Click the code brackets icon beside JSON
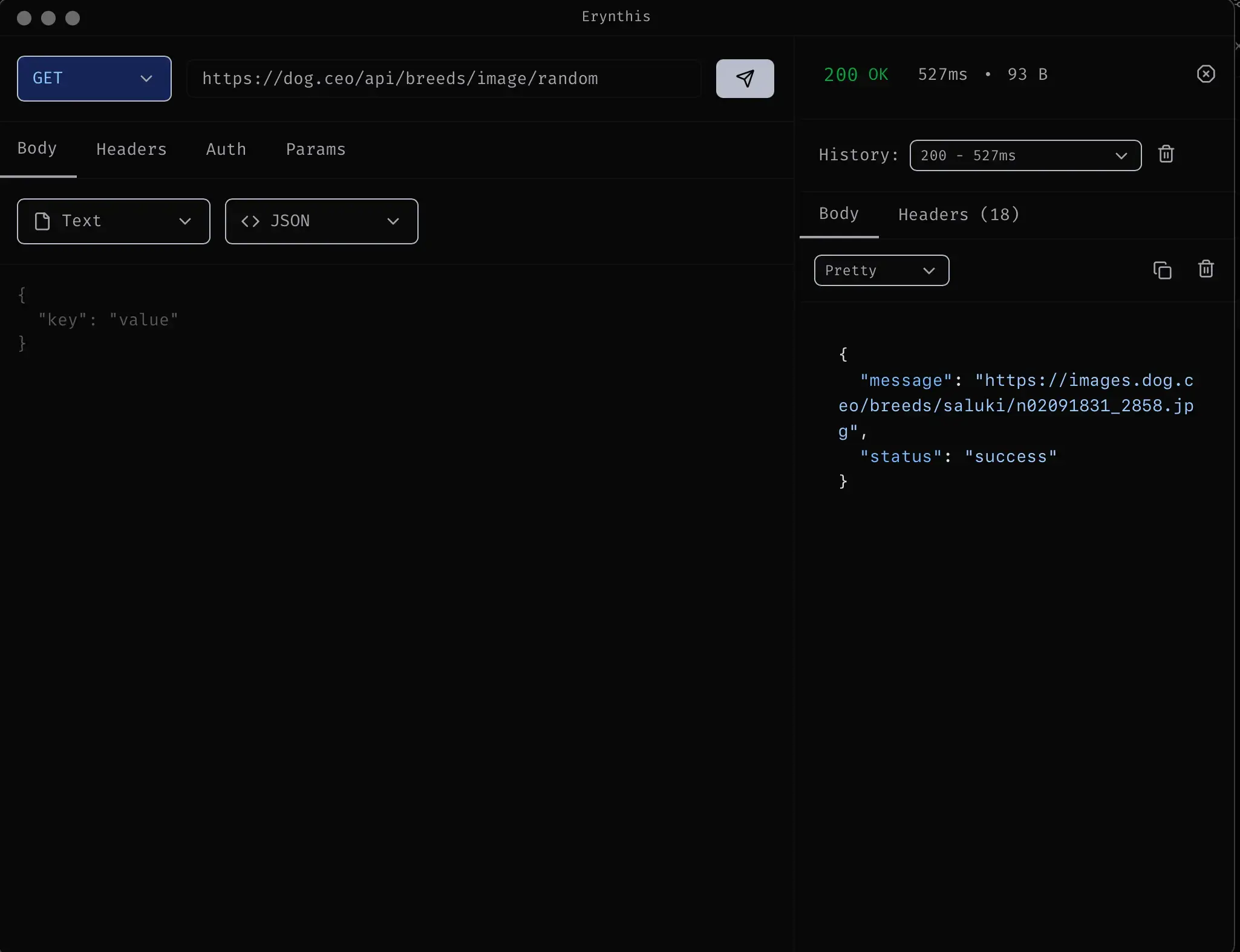Viewport: 1240px width, 952px height. tap(249, 221)
